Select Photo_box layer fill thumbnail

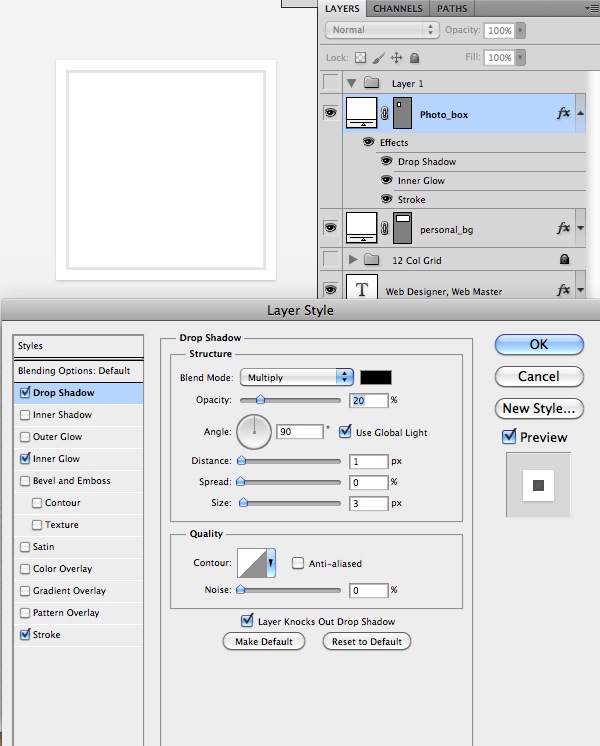tap(362, 113)
